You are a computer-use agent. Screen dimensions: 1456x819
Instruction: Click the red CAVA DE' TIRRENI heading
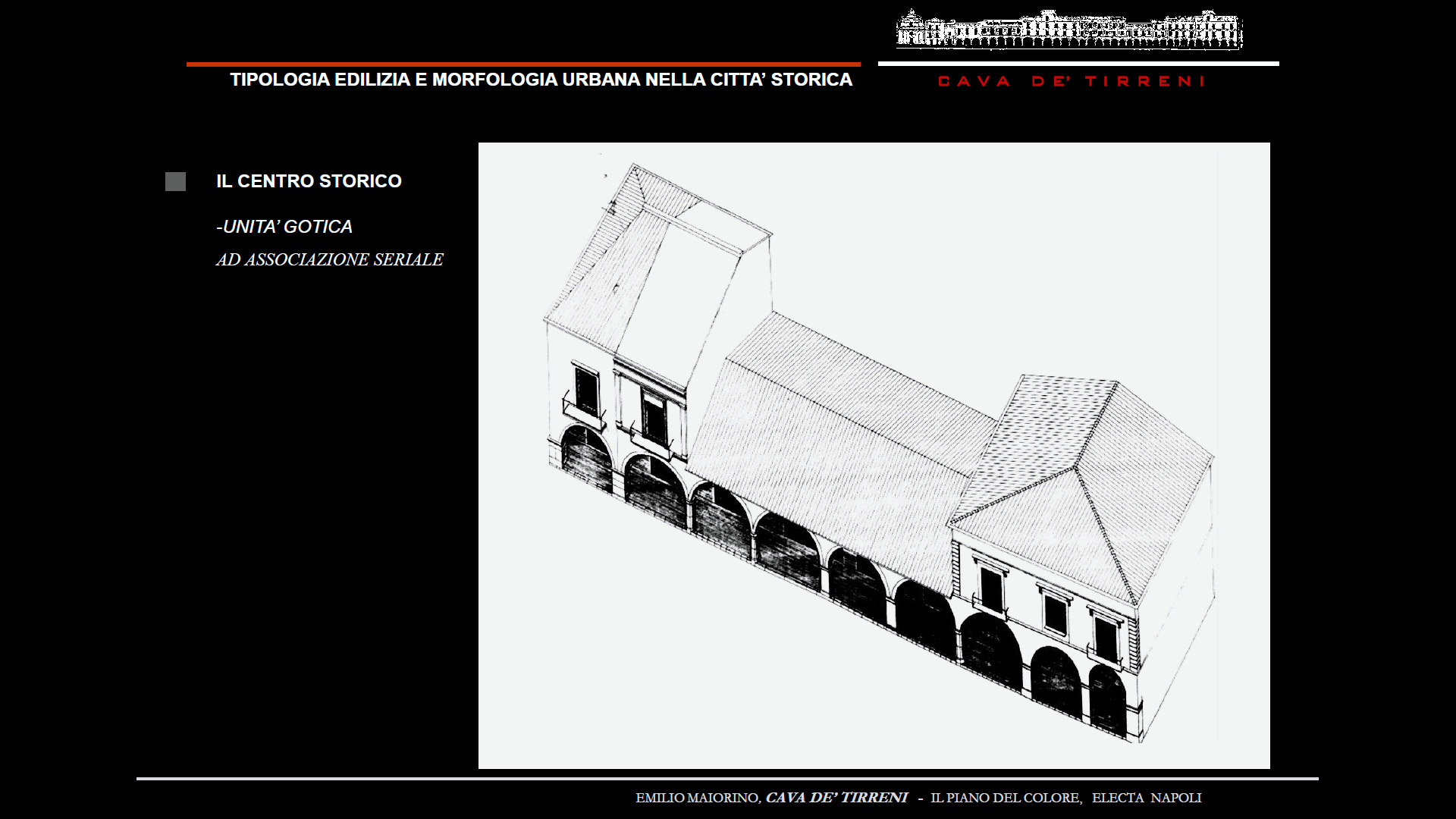pos(1071,81)
